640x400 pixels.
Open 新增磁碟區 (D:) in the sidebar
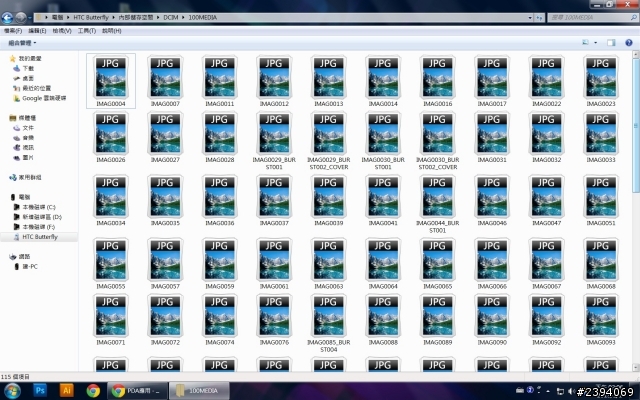38,217
